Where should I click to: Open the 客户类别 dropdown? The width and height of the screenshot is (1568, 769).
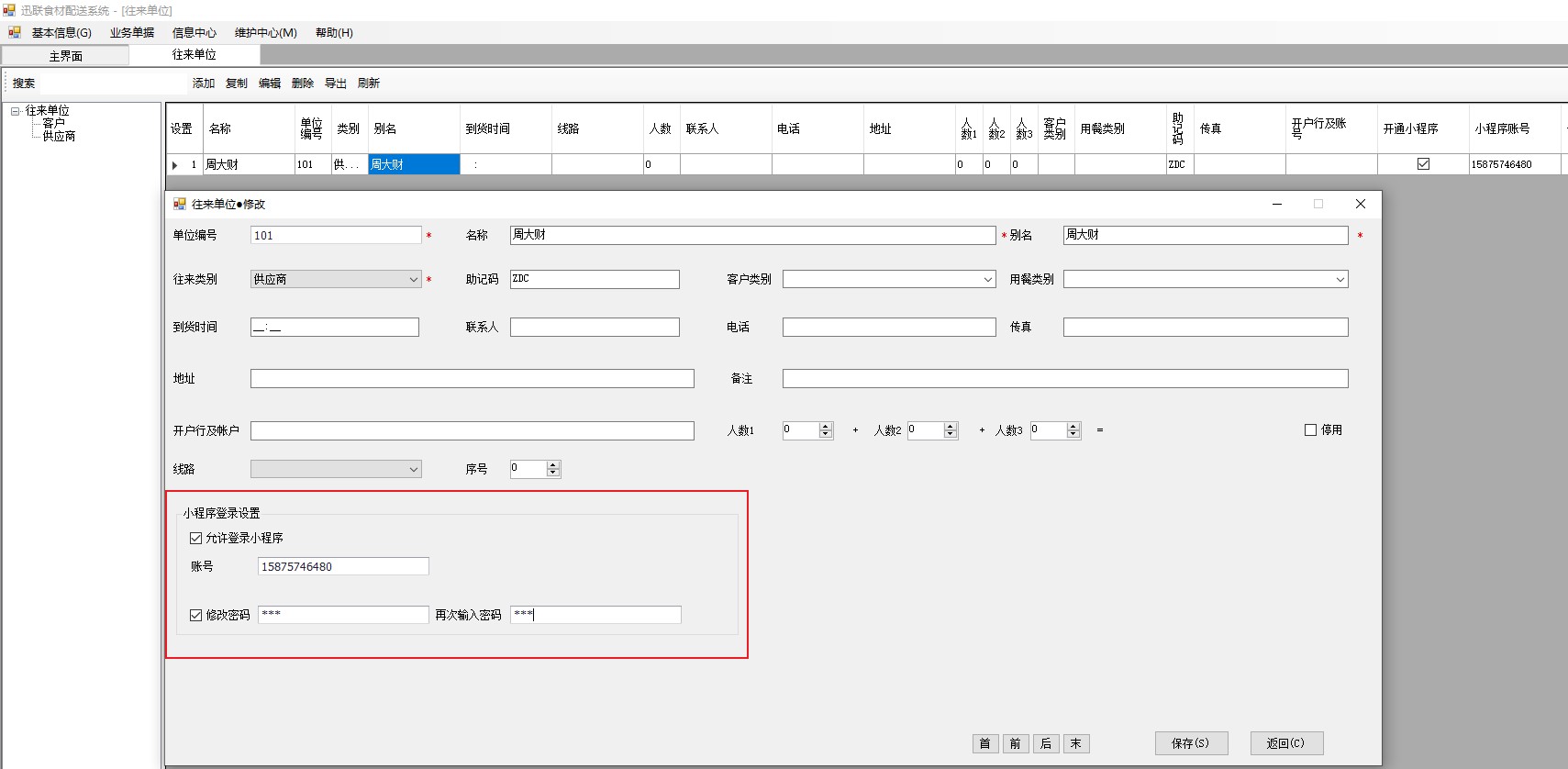987,279
